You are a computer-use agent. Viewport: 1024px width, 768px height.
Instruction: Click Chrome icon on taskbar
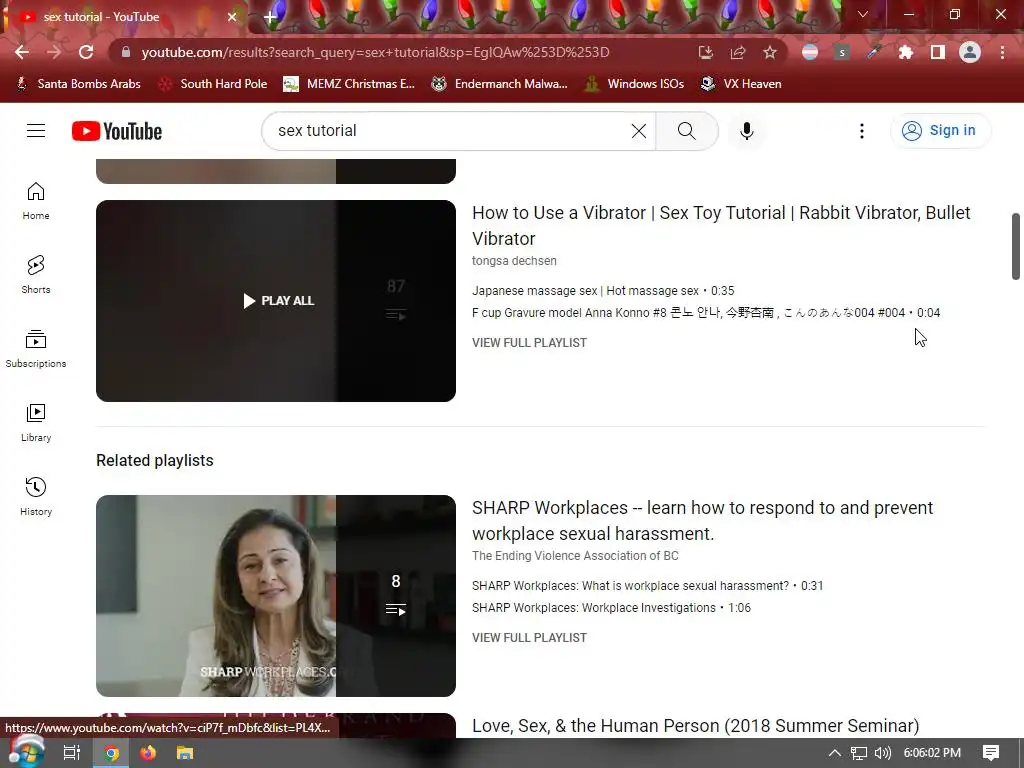[112, 753]
